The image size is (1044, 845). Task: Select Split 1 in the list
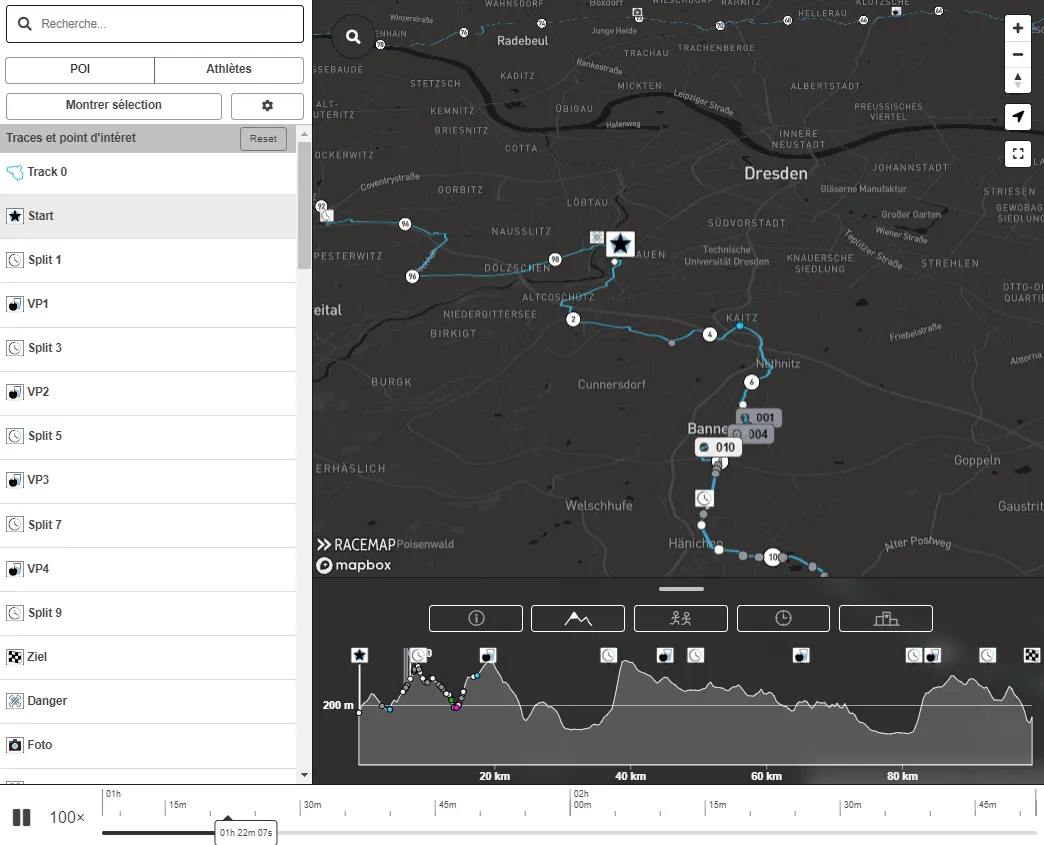148,260
